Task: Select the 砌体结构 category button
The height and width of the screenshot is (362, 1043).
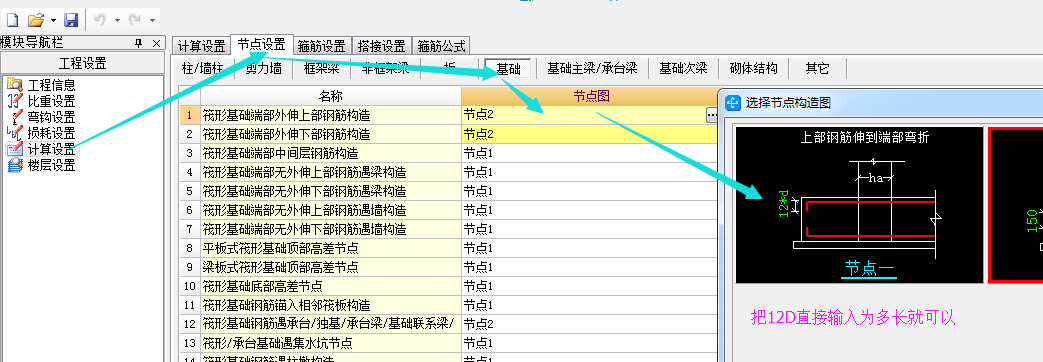Action: [753, 68]
